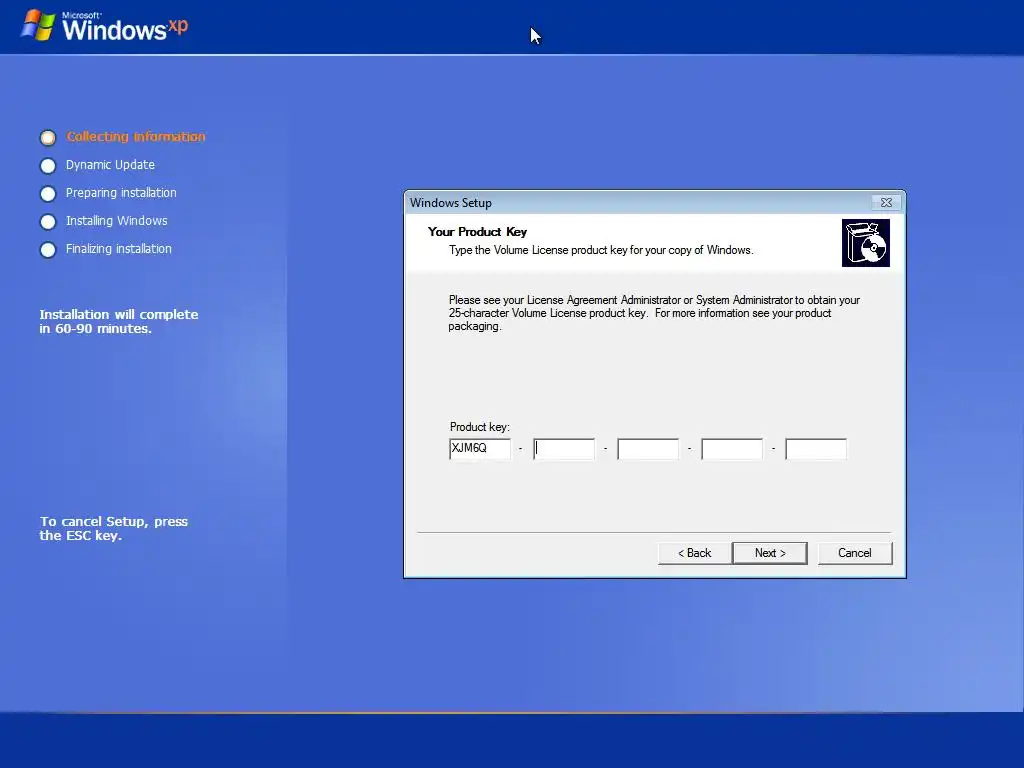The width and height of the screenshot is (1024, 768).
Task: Click the software box and CD icon
Action: click(x=865, y=243)
